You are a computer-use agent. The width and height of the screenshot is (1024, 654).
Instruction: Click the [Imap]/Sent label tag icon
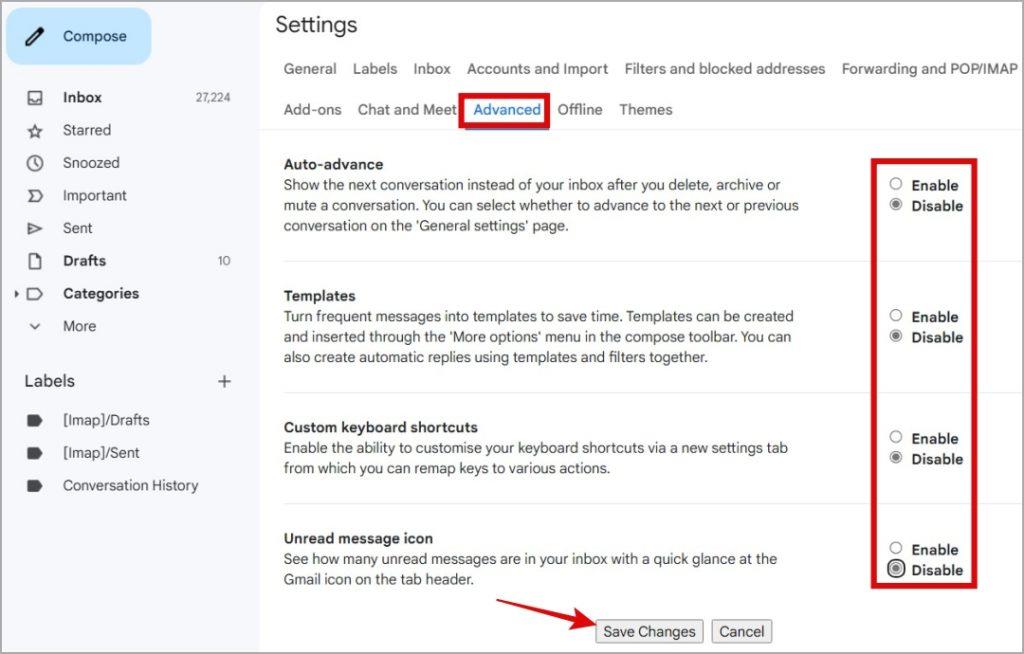click(x=35, y=453)
